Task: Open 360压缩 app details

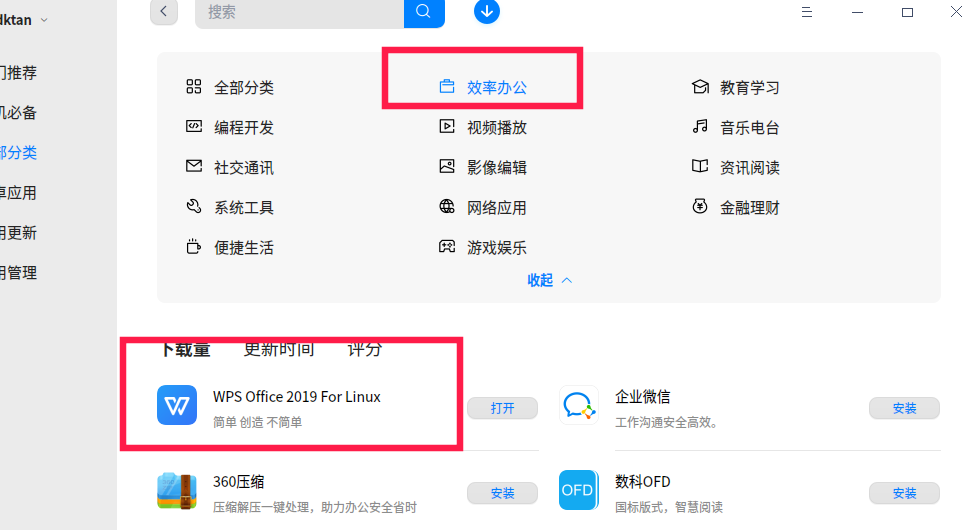Action: 238,482
